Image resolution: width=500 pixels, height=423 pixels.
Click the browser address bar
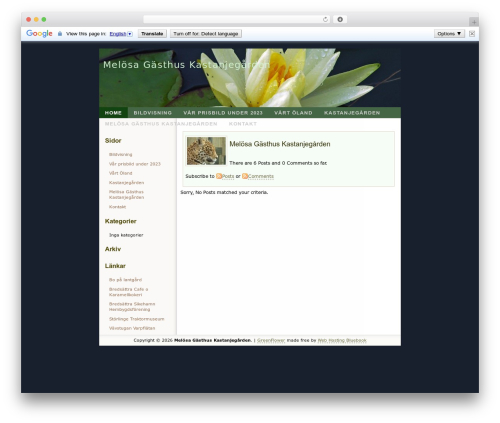[236, 19]
